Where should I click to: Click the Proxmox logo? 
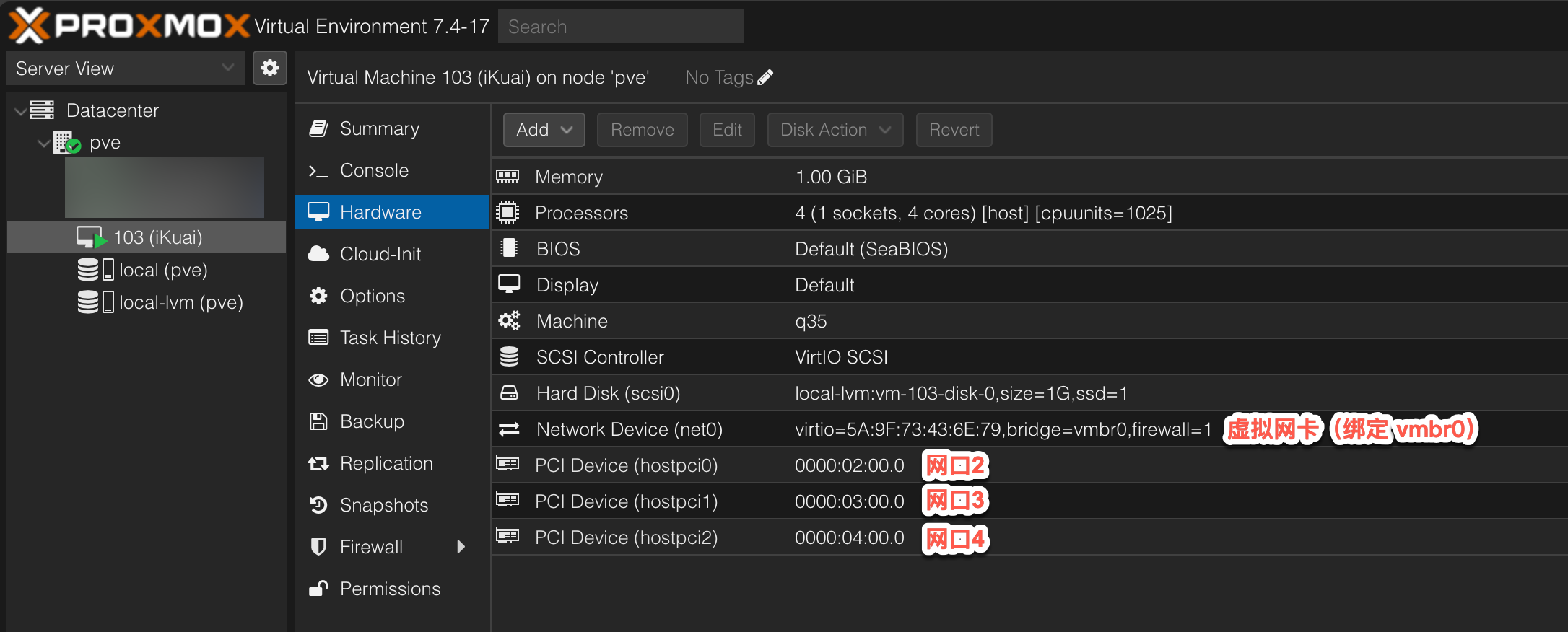129,26
